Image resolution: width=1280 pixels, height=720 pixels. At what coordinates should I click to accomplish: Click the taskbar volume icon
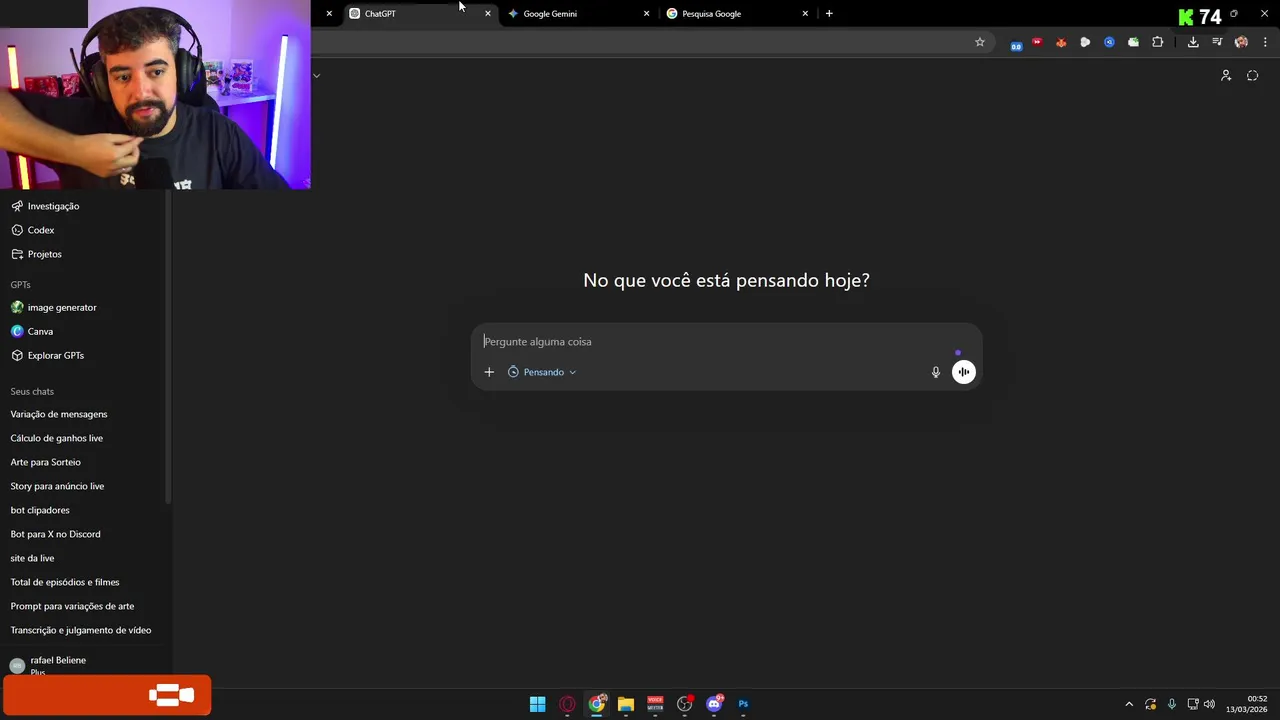point(1209,704)
